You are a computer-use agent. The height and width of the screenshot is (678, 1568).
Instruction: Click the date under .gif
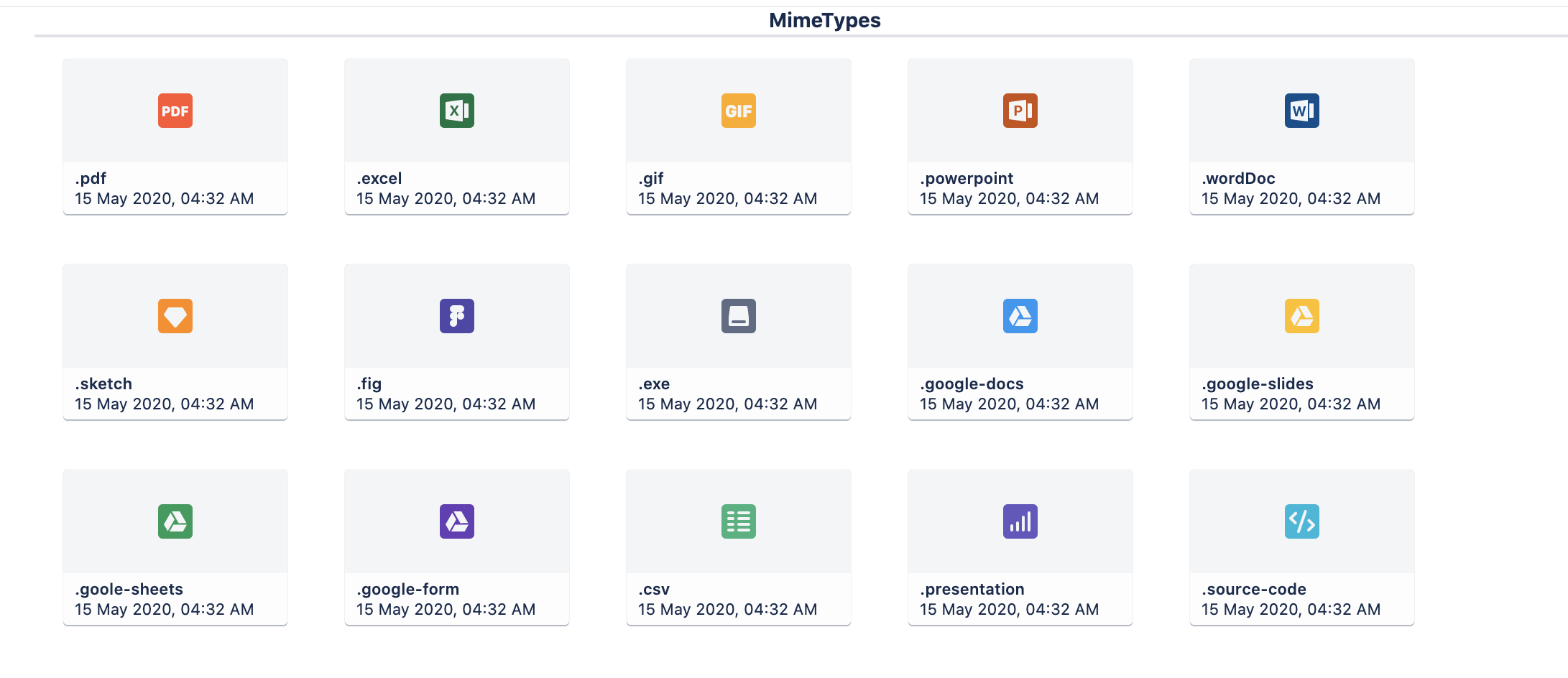click(x=728, y=198)
